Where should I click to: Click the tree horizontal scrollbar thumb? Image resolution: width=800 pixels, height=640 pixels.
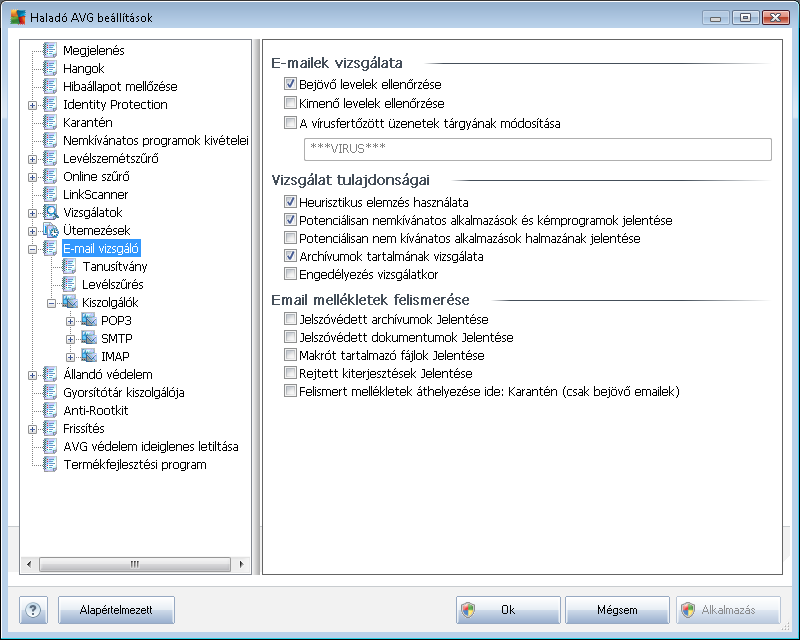point(135,564)
